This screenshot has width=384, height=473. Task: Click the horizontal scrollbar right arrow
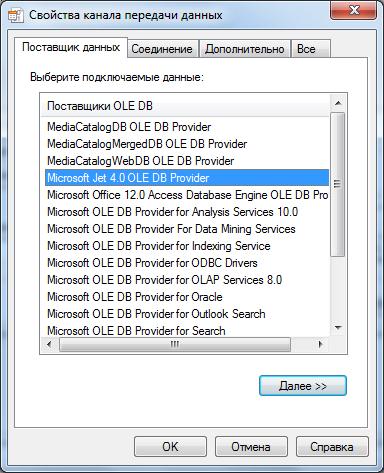(x=321, y=344)
